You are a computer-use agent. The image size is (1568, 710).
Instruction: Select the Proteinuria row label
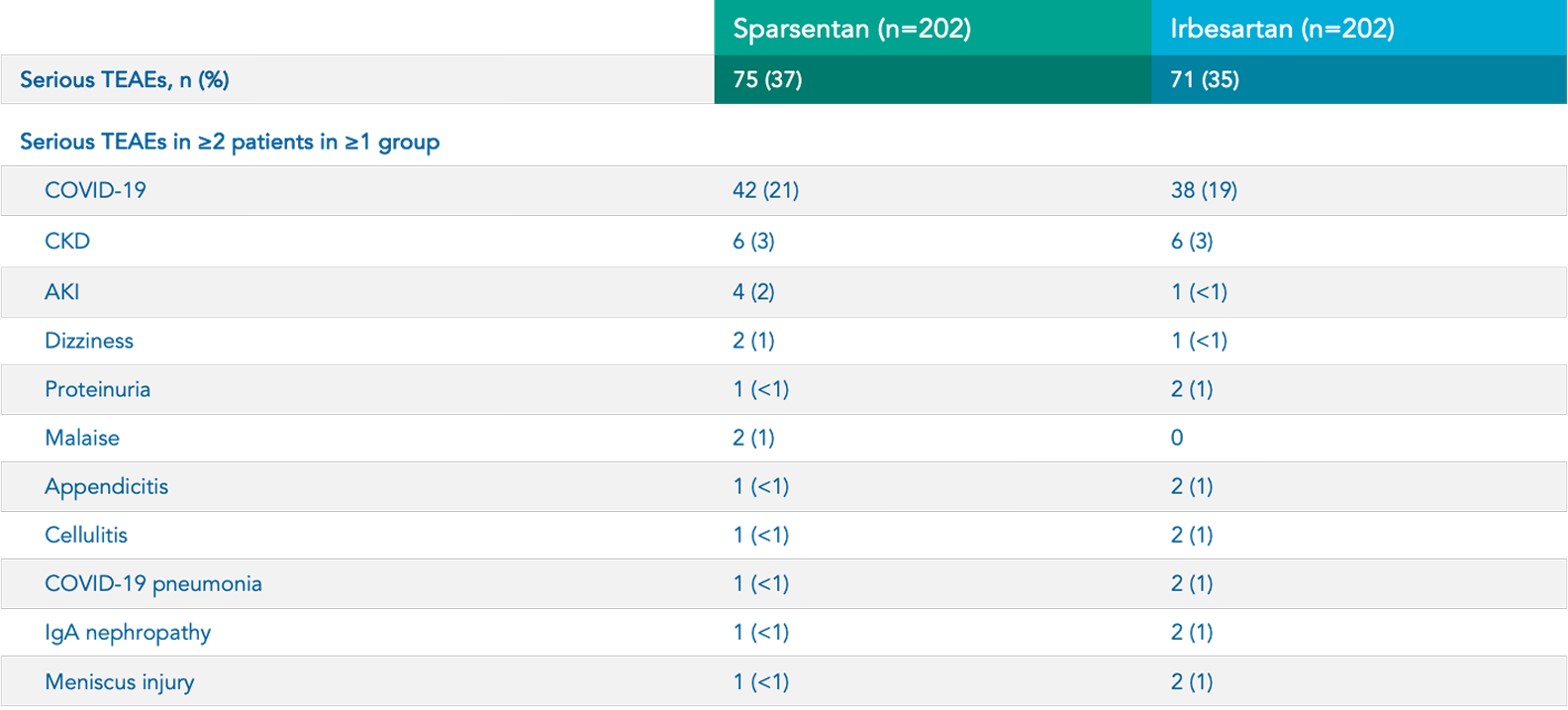[x=97, y=389]
